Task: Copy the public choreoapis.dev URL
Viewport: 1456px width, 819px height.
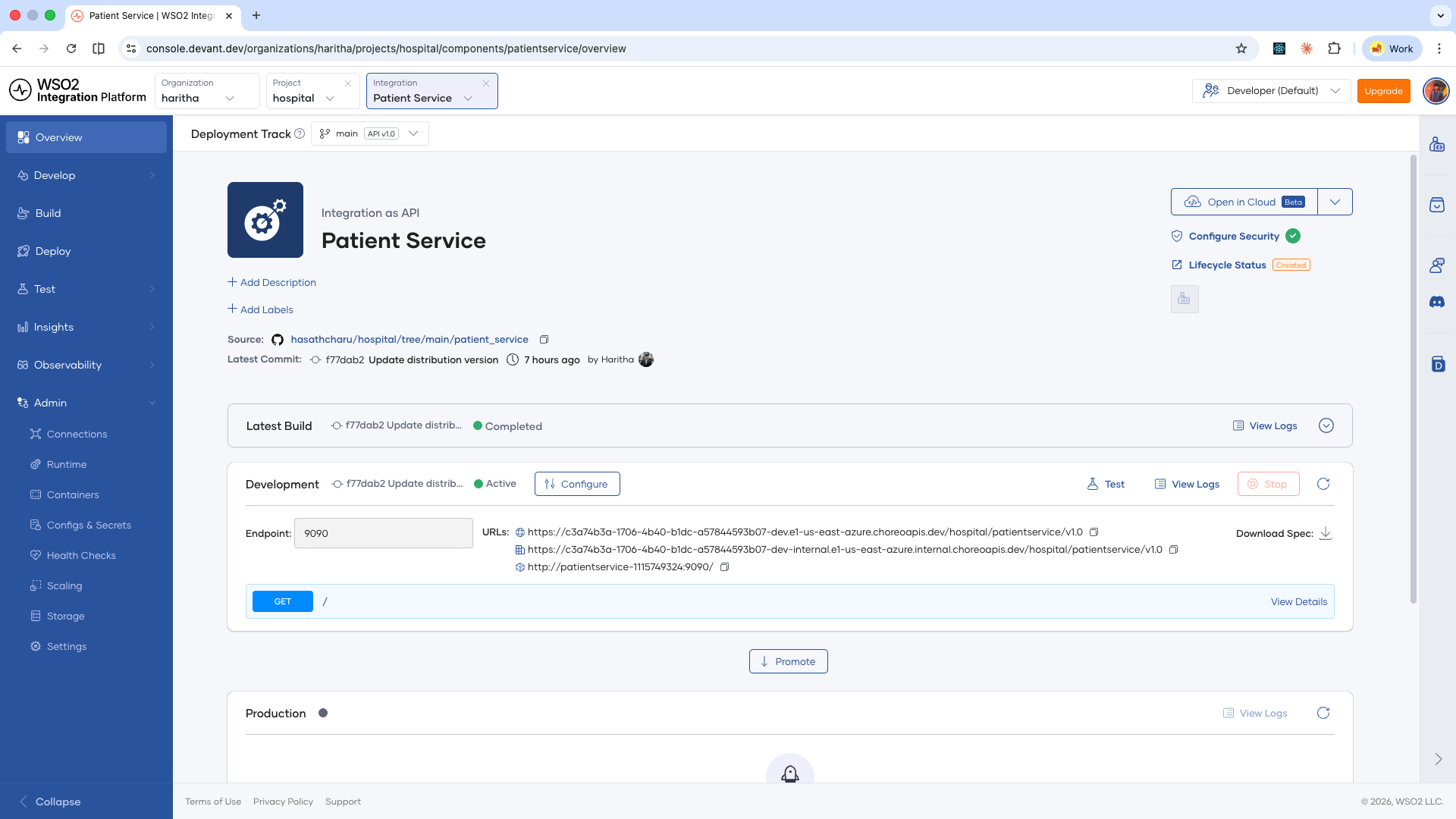Action: tap(1094, 532)
